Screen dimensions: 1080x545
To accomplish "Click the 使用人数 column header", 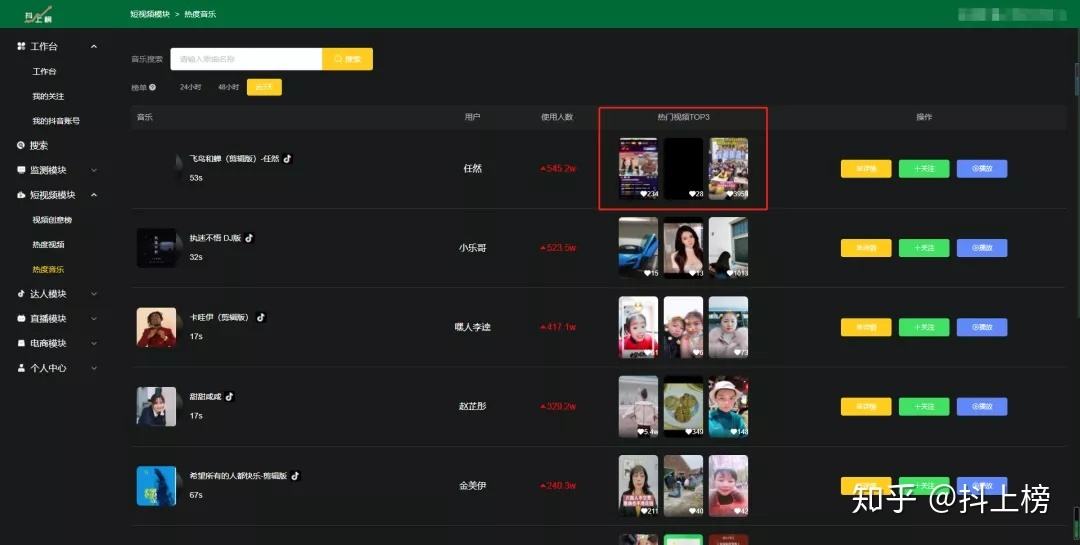I will click(x=557, y=117).
